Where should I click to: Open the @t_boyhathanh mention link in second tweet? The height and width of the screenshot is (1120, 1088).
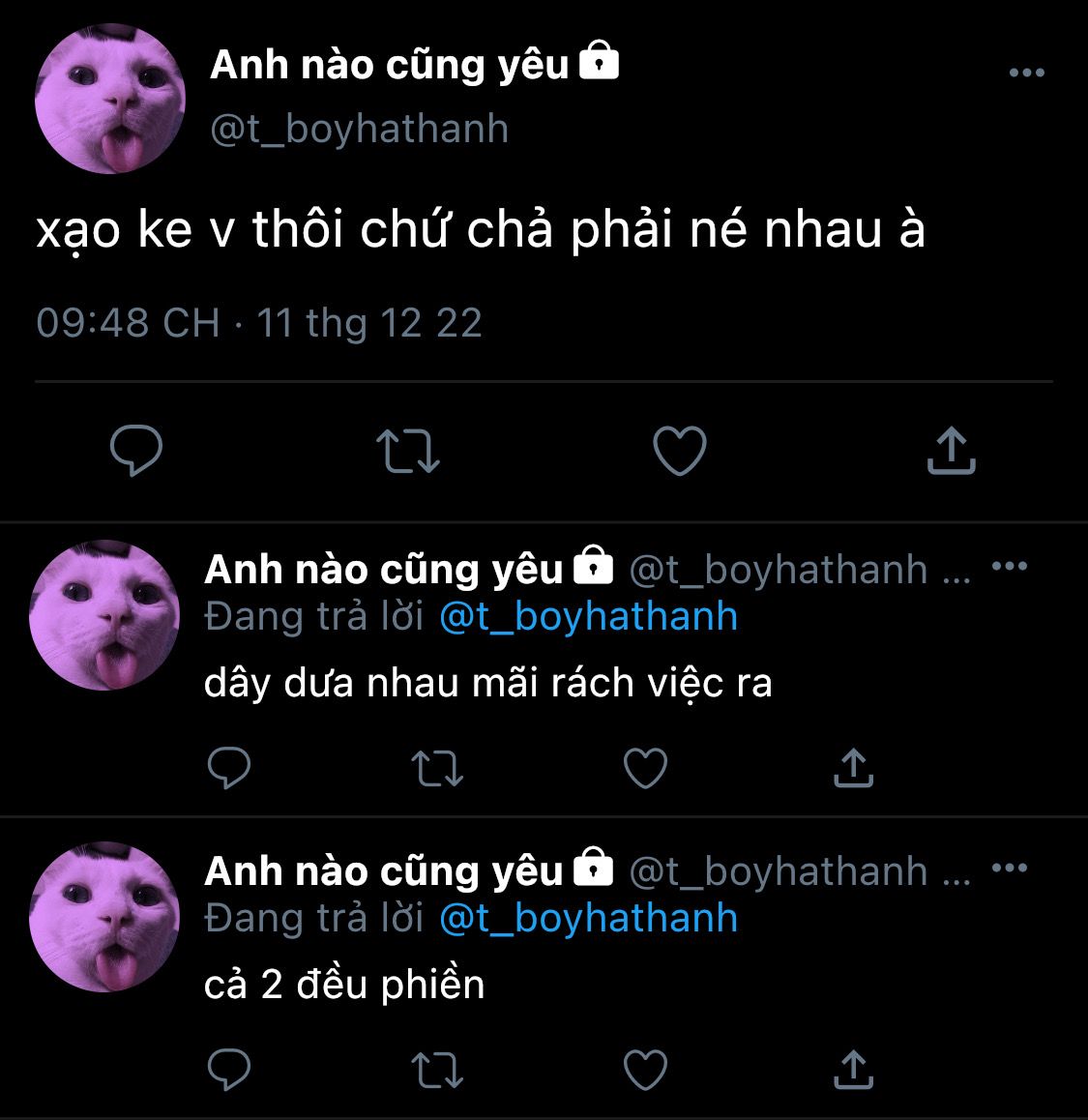589,616
